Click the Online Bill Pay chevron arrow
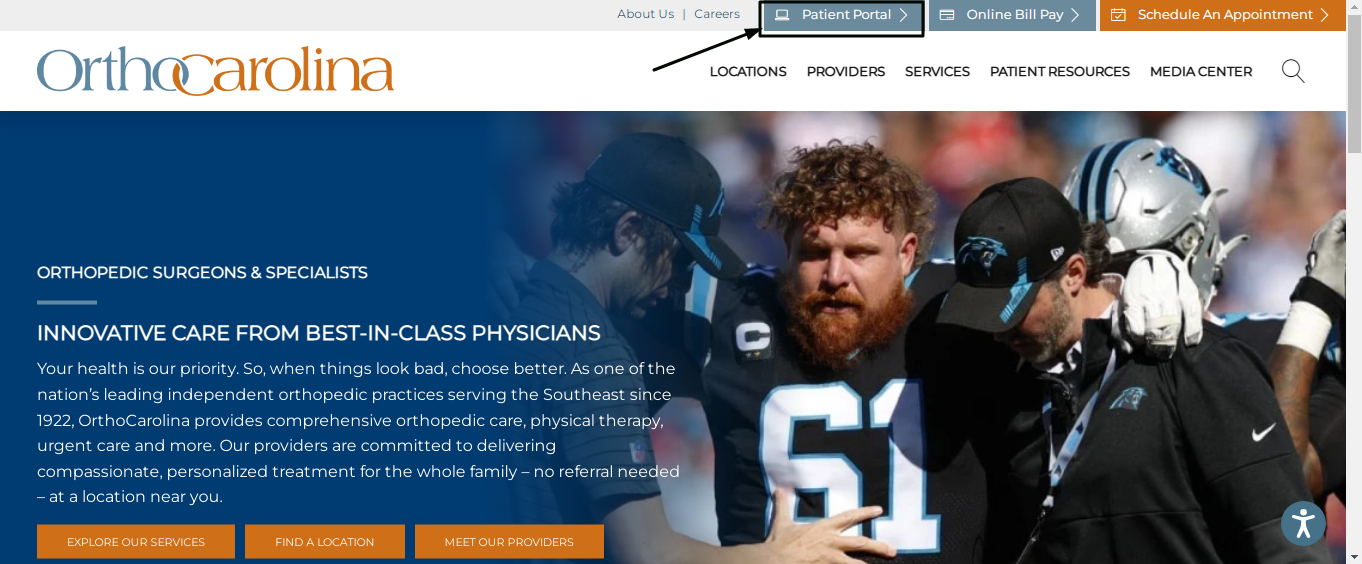The width and height of the screenshot is (1362, 564). pyautogui.click(x=1076, y=15)
